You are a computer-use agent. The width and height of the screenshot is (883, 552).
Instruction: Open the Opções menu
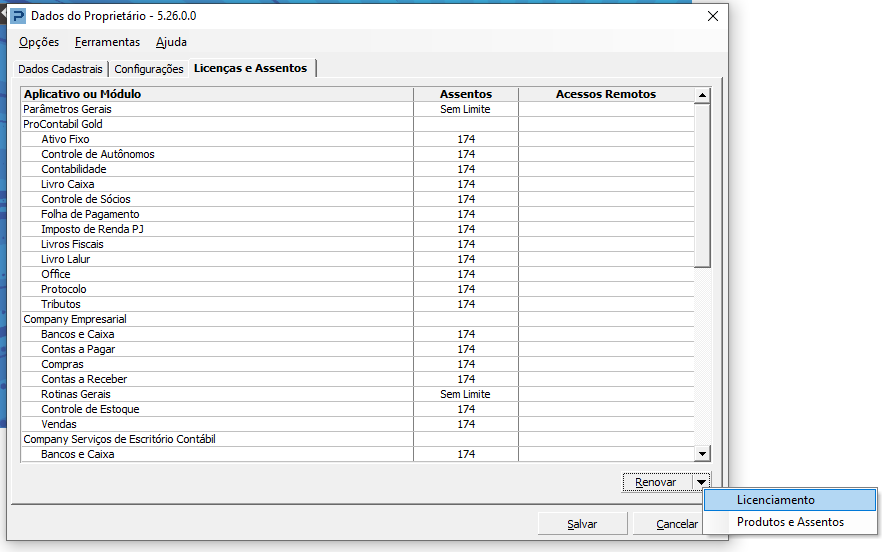pos(39,42)
